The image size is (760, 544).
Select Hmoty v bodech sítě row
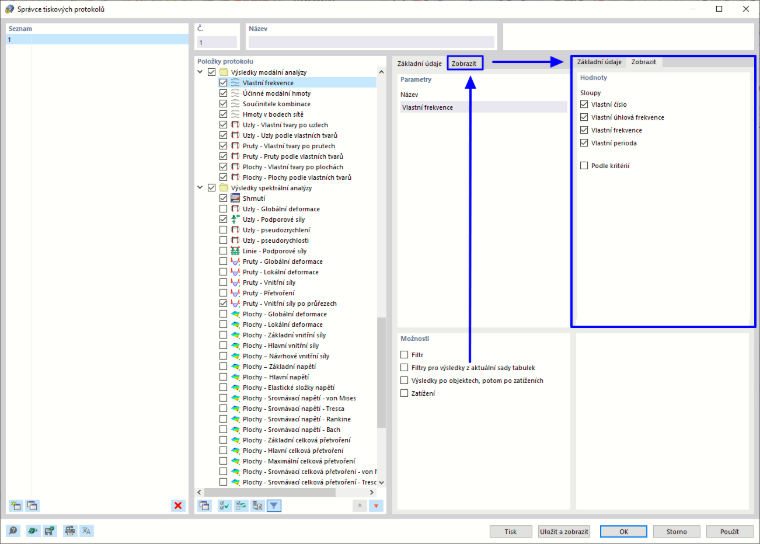click(x=273, y=114)
